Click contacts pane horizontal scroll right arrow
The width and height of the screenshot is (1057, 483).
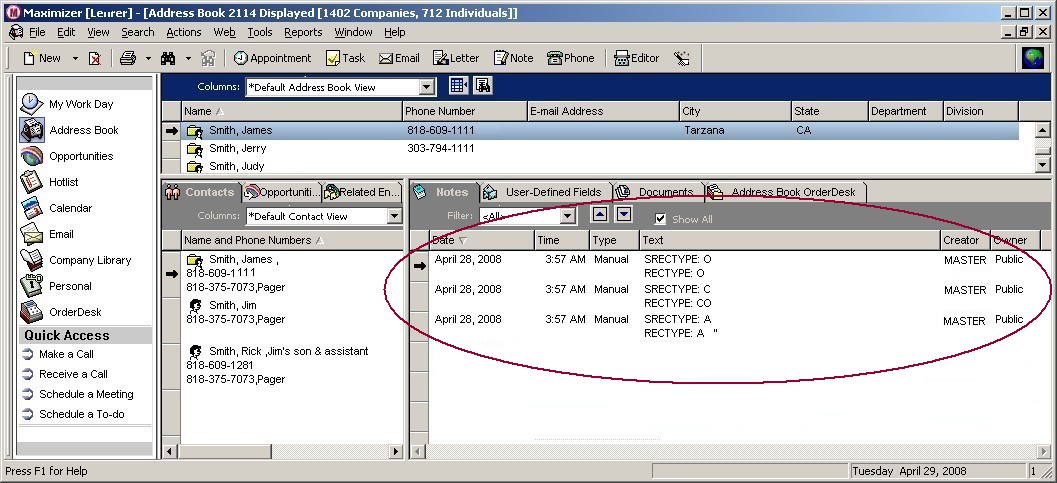click(396, 451)
